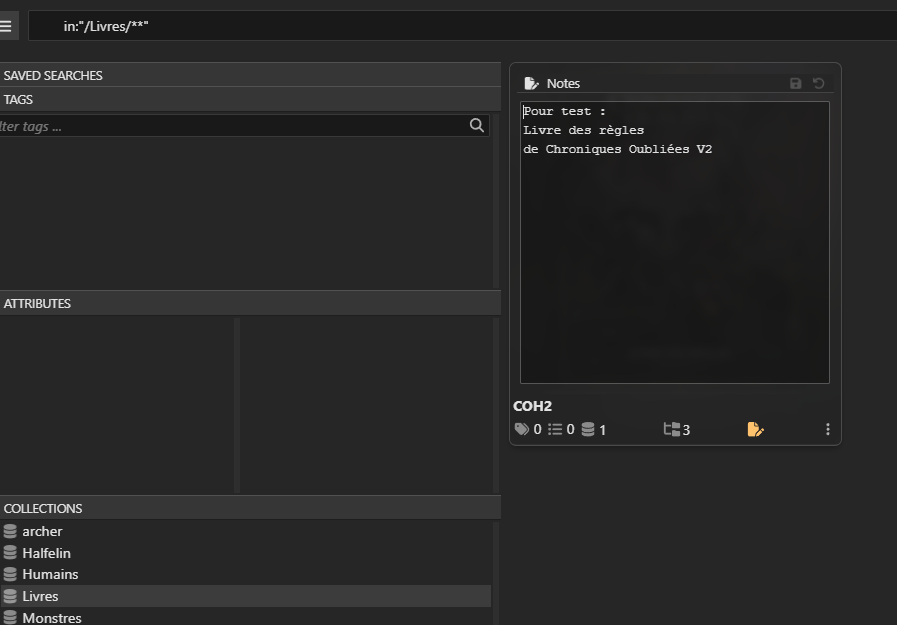Click the save notes icon
The height and width of the screenshot is (625, 897).
[796, 83]
